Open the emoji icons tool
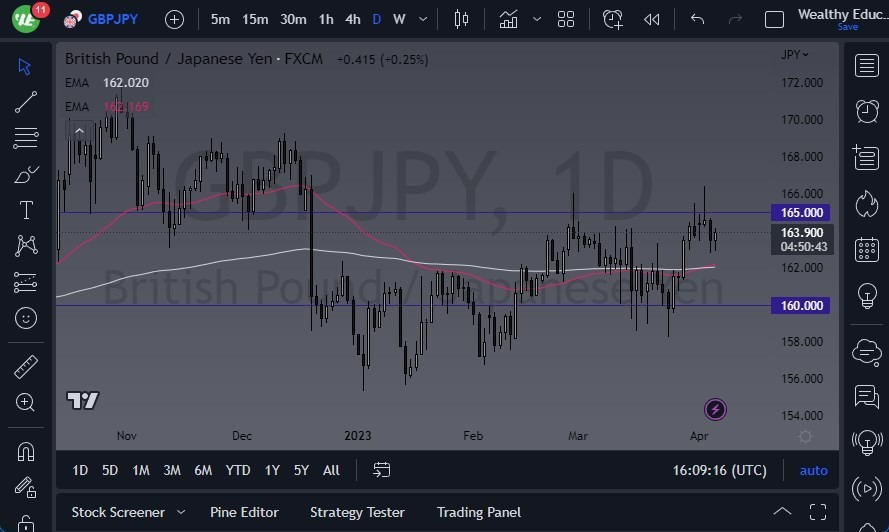The height and width of the screenshot is (532, 889). click(26, 318)
